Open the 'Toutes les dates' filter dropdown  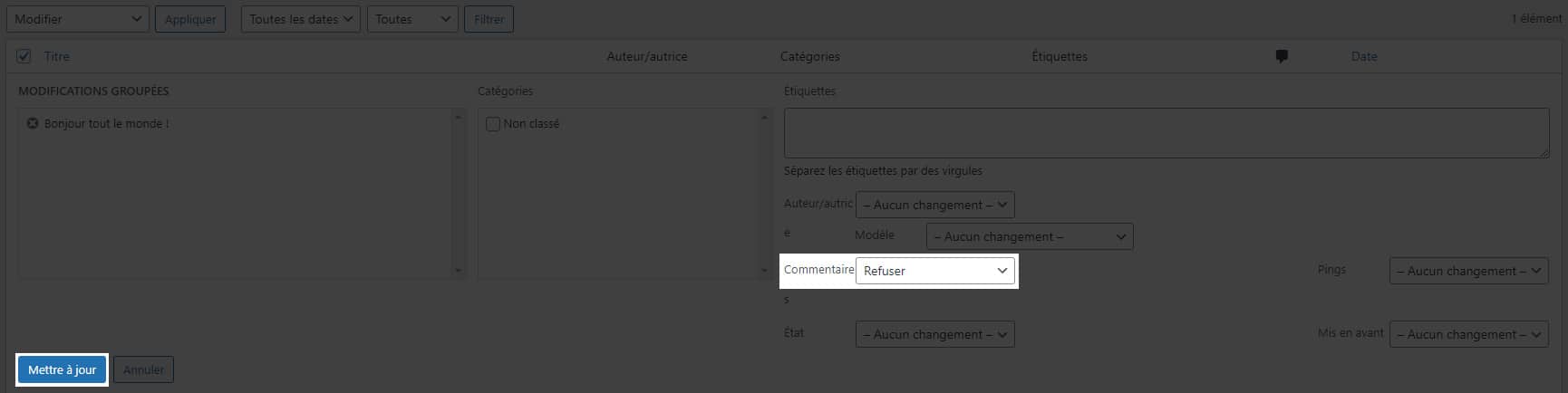300,19
